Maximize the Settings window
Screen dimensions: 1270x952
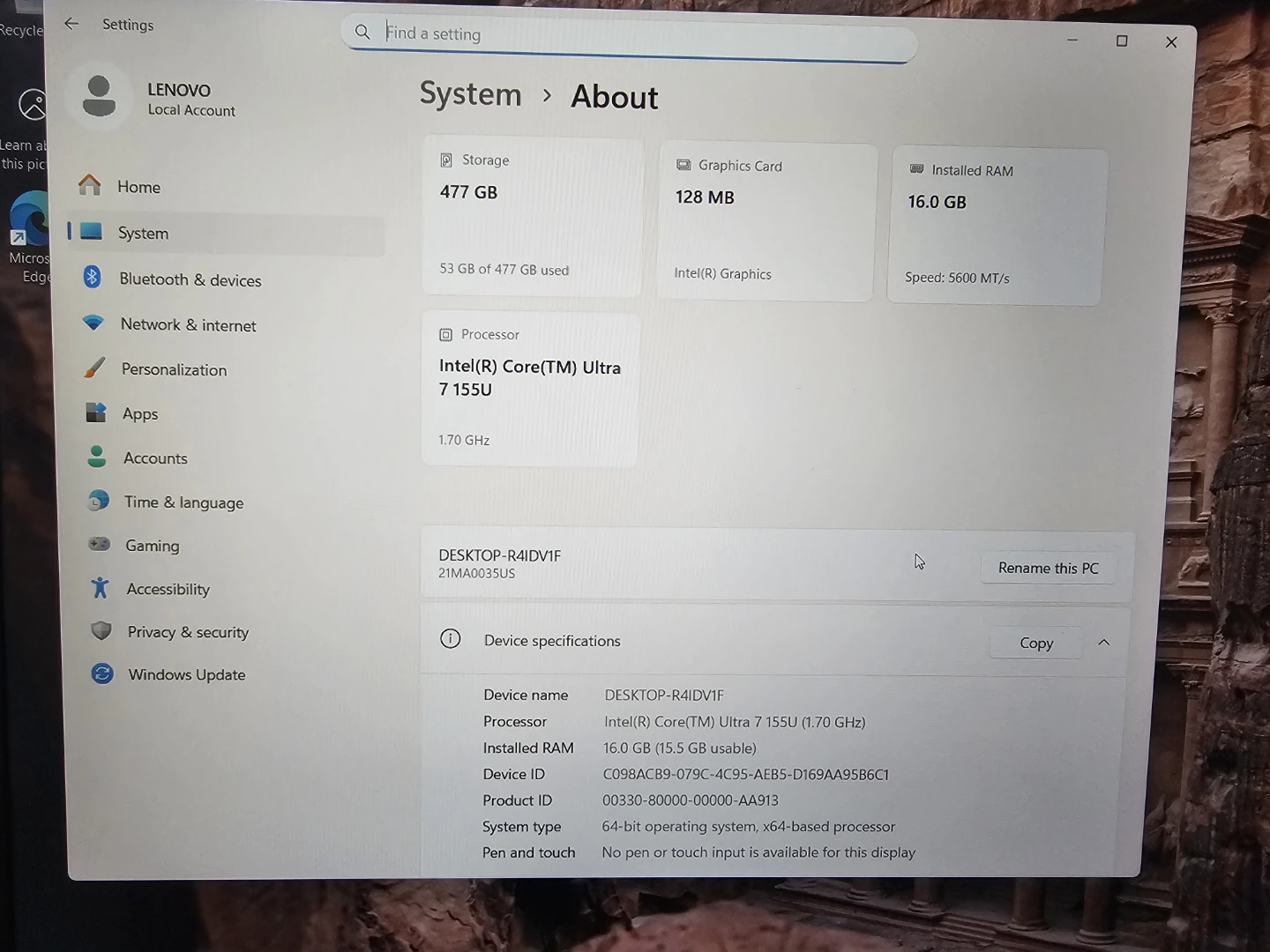click(x=1122, y=41)
